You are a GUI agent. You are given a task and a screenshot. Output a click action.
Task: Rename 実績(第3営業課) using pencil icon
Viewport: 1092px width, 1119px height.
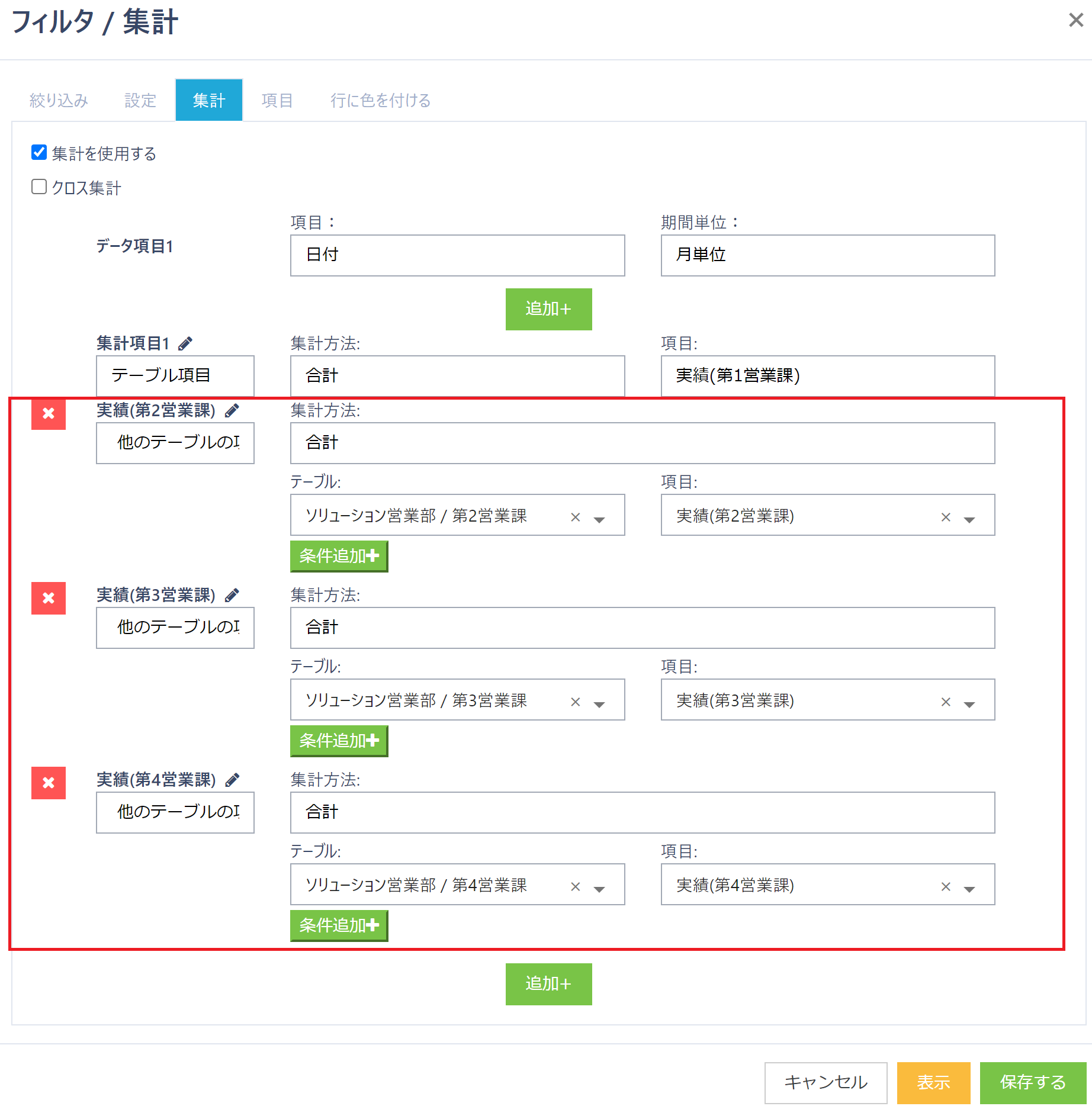coord(232,595)
